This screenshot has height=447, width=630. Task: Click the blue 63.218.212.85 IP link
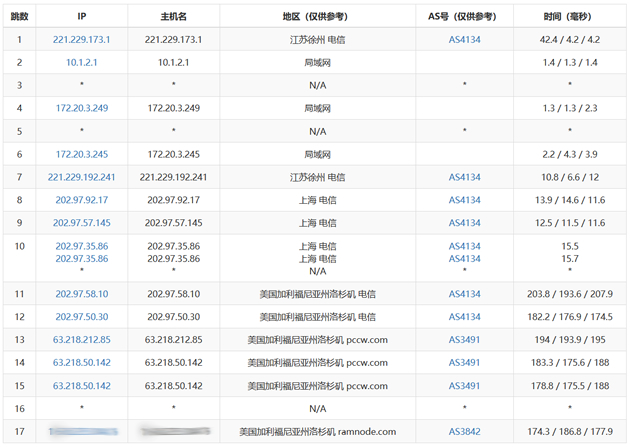tap(81, 340)
